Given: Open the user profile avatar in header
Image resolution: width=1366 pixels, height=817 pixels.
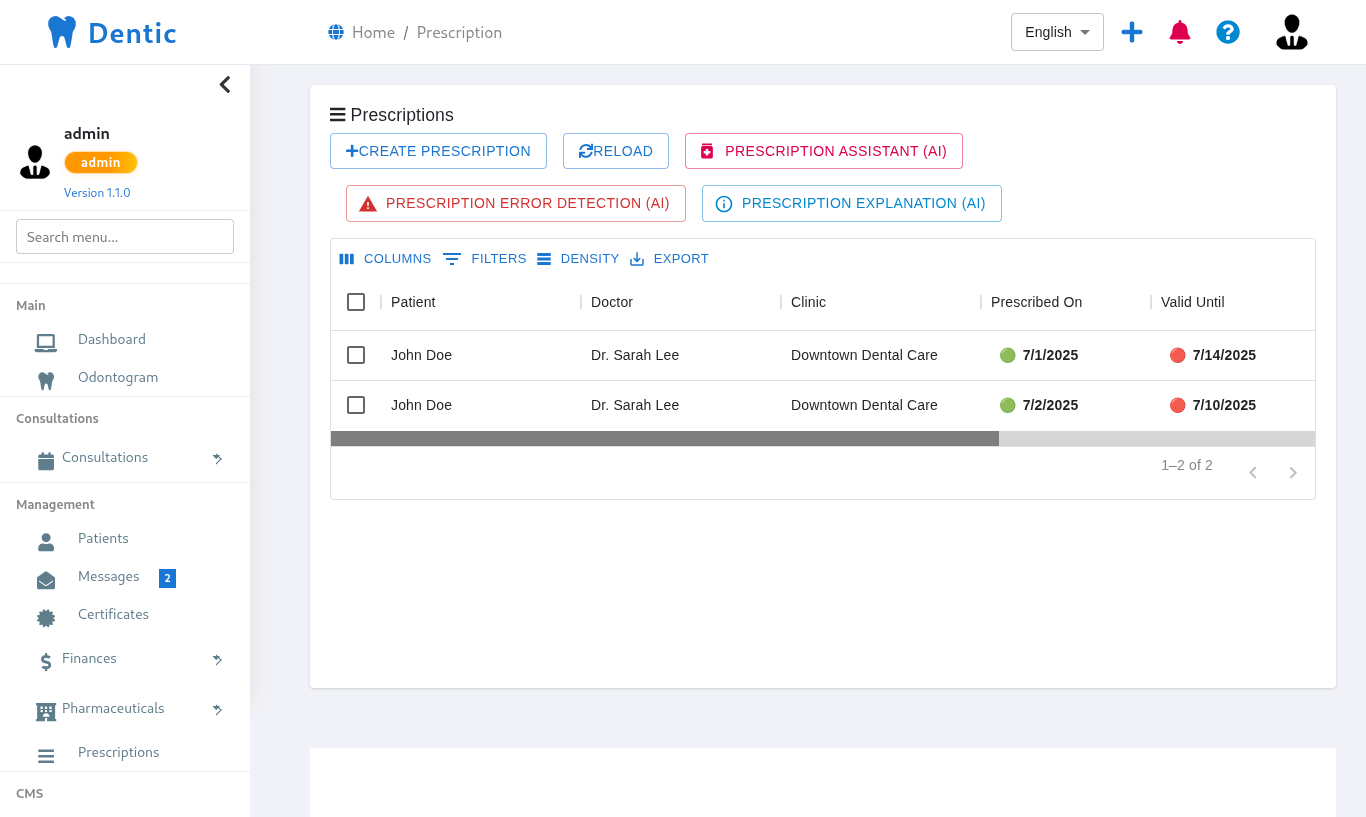Looking at the screenshot, I should 1291,32.
